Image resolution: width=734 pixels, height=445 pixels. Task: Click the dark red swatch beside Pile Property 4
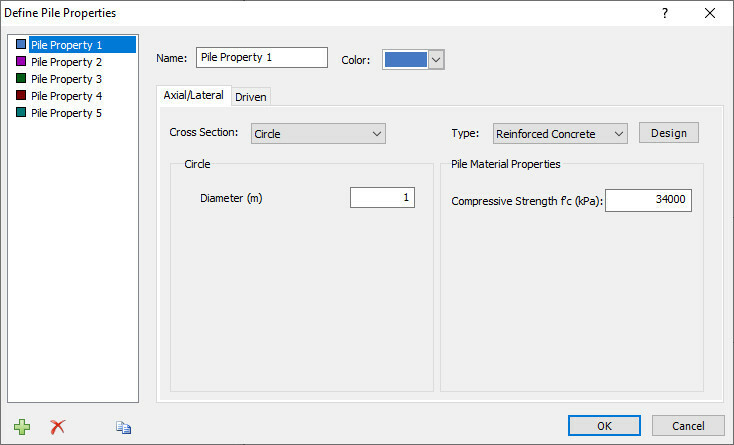point(21,95)
